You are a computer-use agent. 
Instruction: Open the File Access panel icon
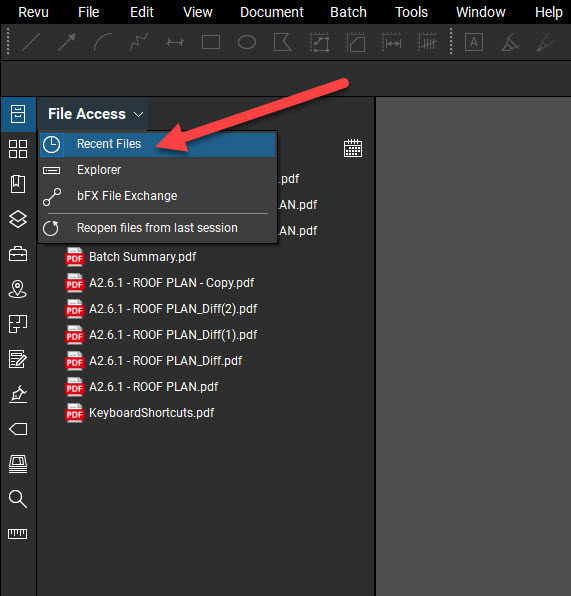tap(18, 114)
